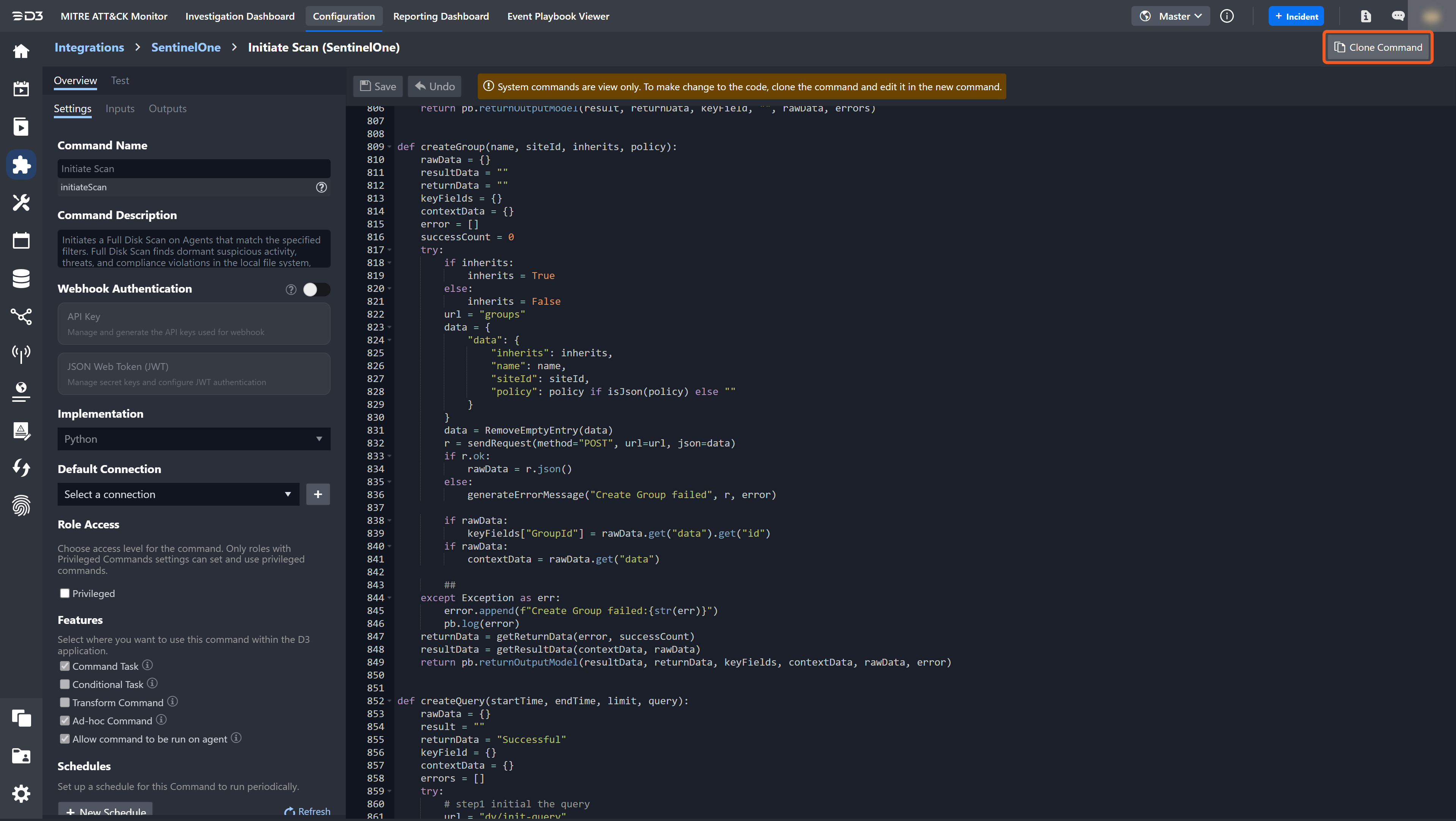Switch to the Inputs tab
The image size is (1456, 821).
(x=120, y=108)
